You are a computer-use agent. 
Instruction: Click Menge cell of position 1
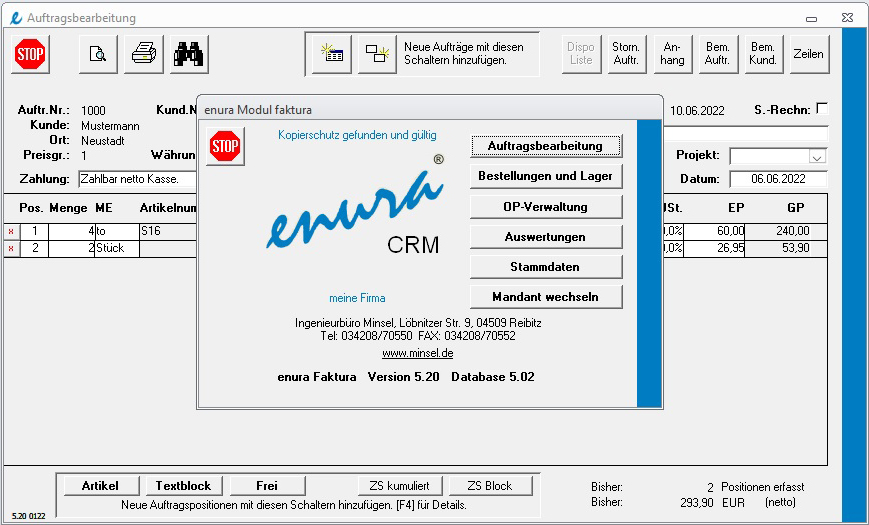click(x=72, y=232)
